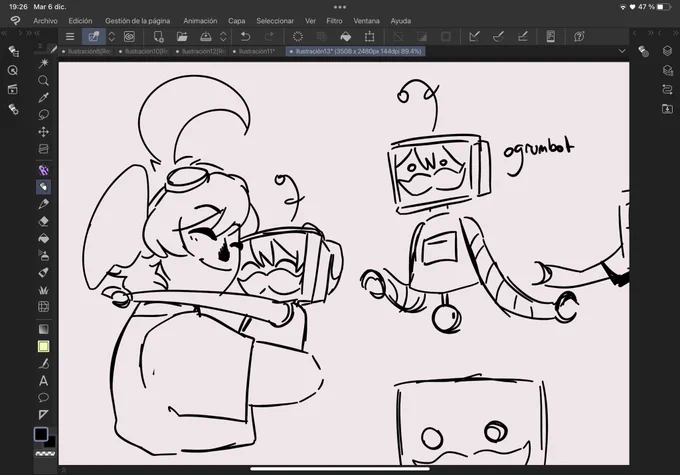Screen dimensions: 680x475
Task: Open the command bar hamburger menu
Action: point(70,37)
